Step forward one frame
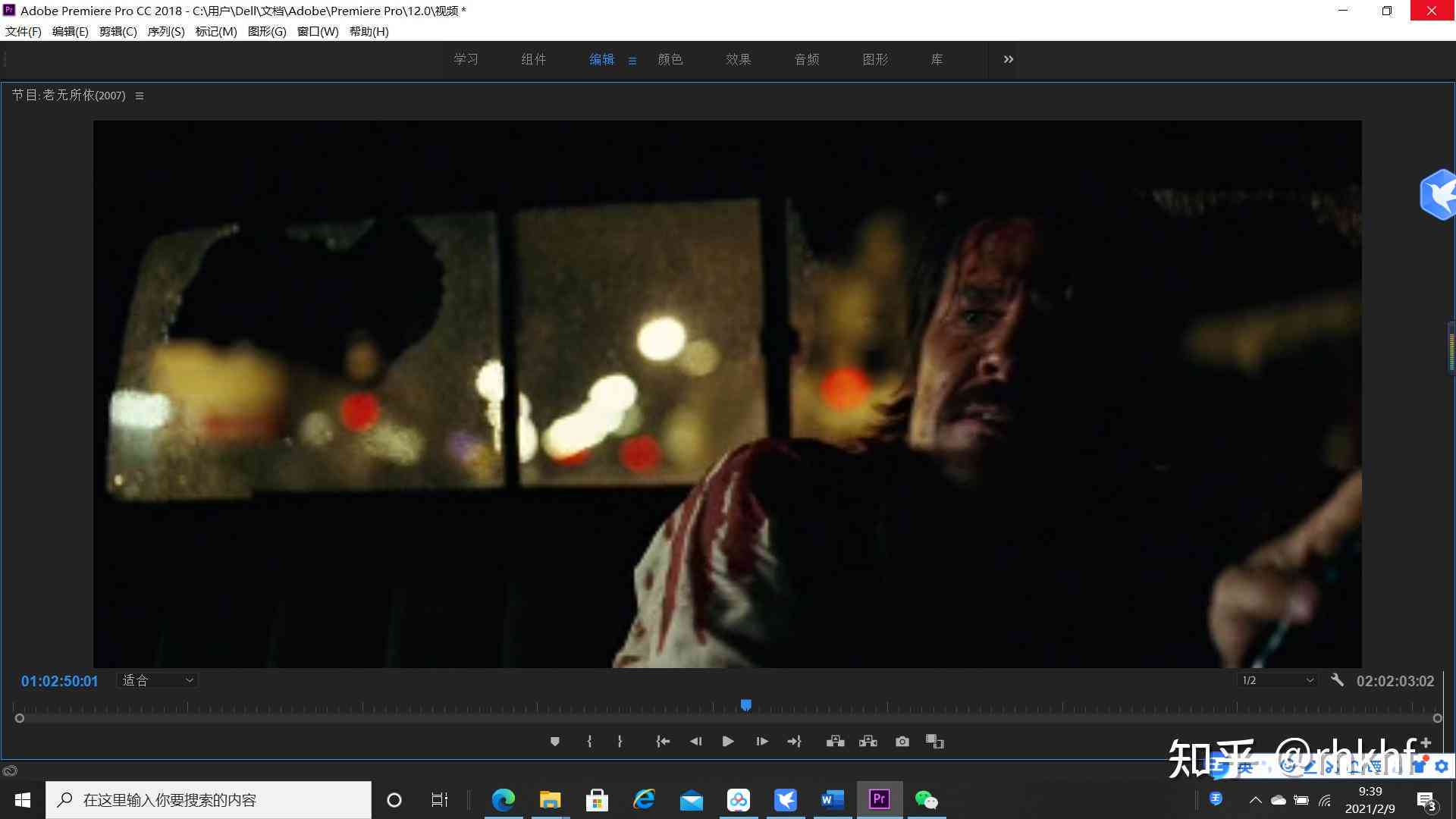The width and height of the screenshot is (1456, 819). (x=761, y=742)
